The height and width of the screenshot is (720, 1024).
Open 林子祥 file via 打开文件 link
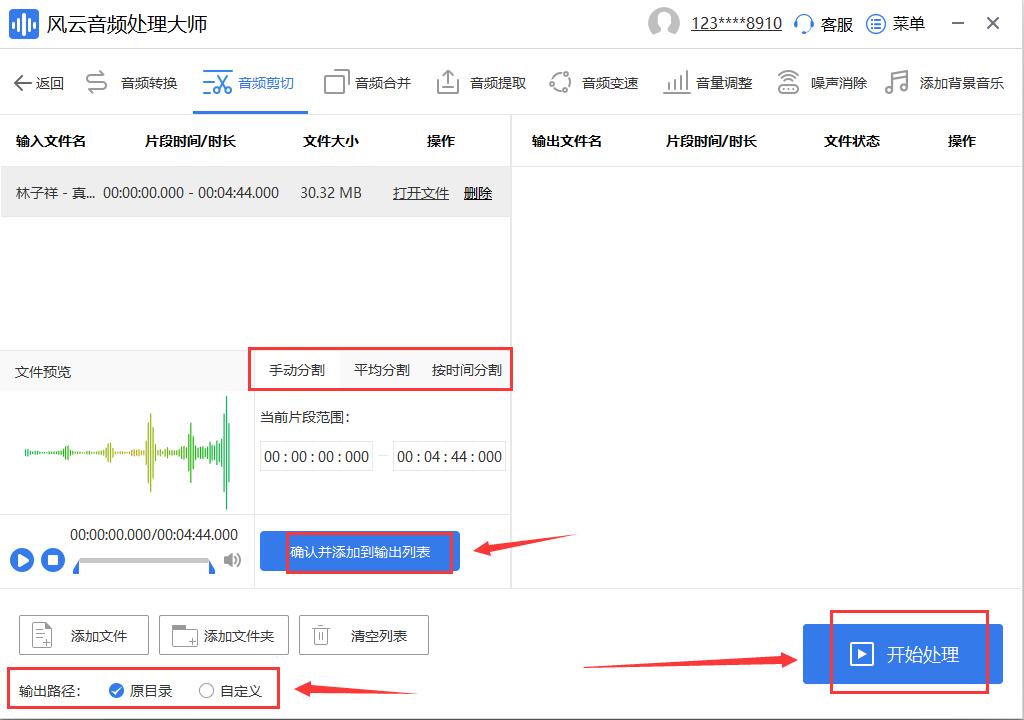pos(420,193)
